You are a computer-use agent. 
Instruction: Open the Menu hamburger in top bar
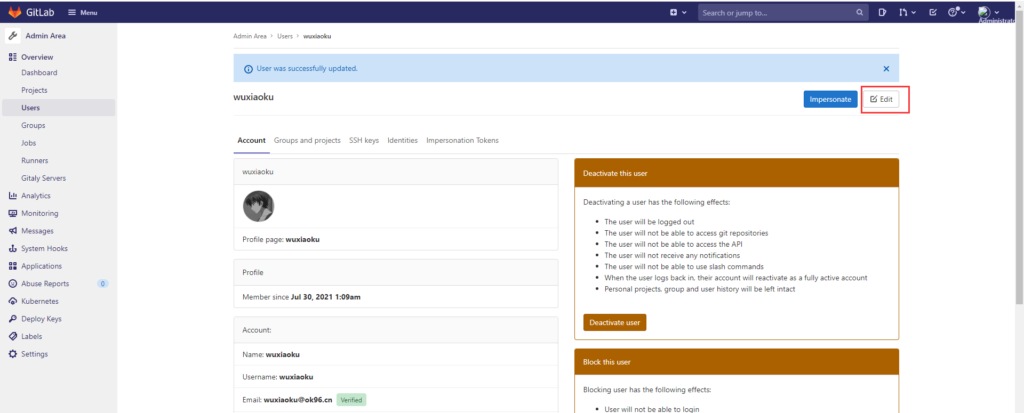coord(82,12)
